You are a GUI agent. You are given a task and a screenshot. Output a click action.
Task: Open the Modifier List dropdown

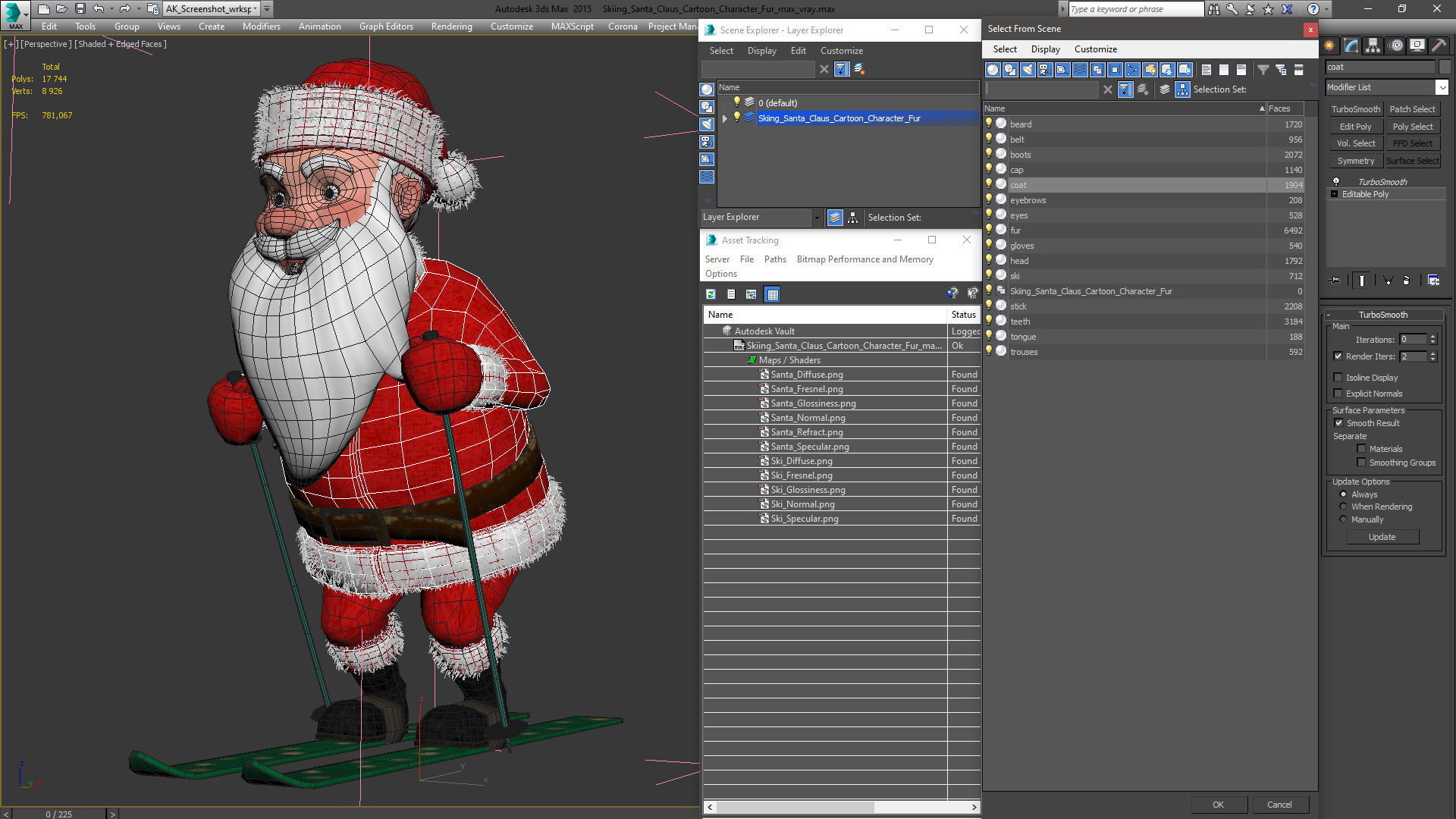[x=1442, y=87]
